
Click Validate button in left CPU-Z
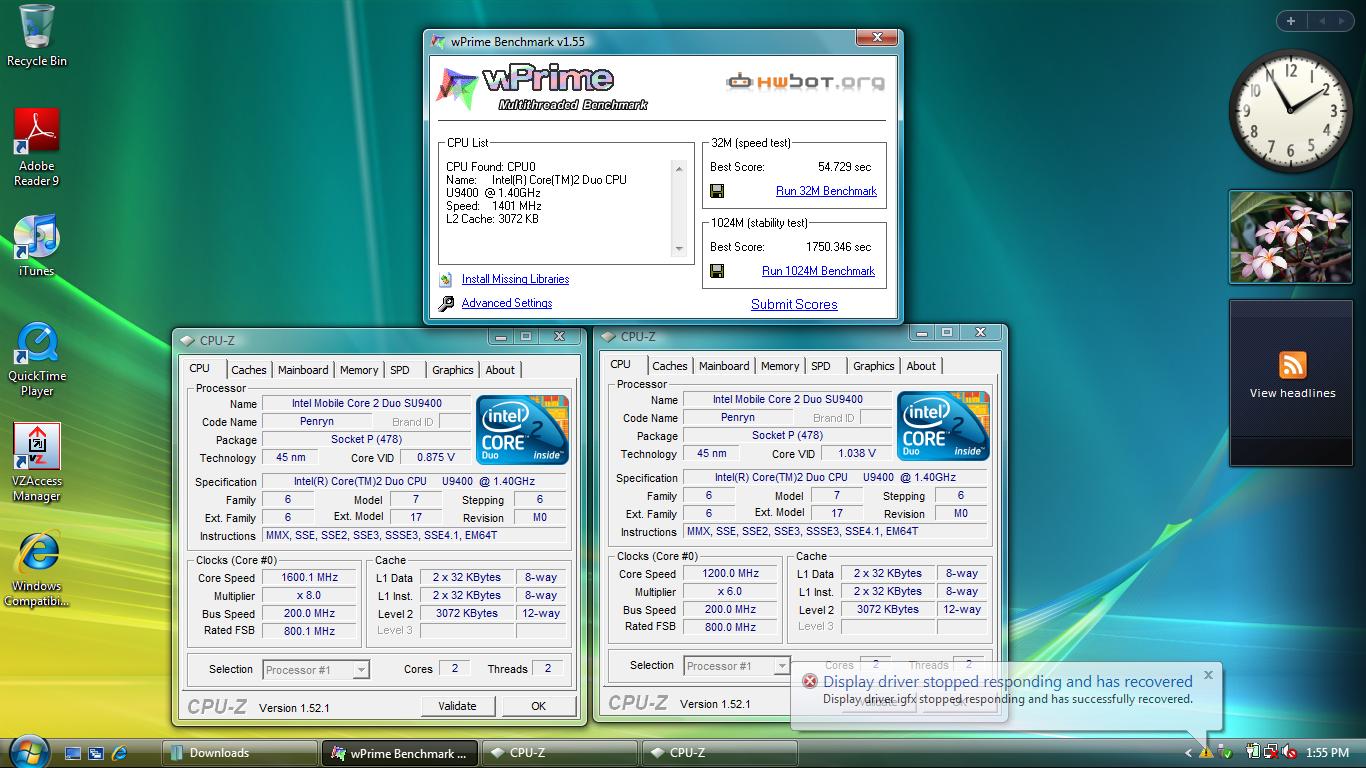[457, 706]
